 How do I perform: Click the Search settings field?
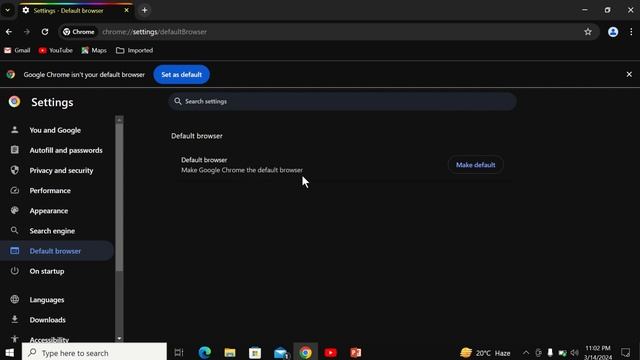coord(342,101)
